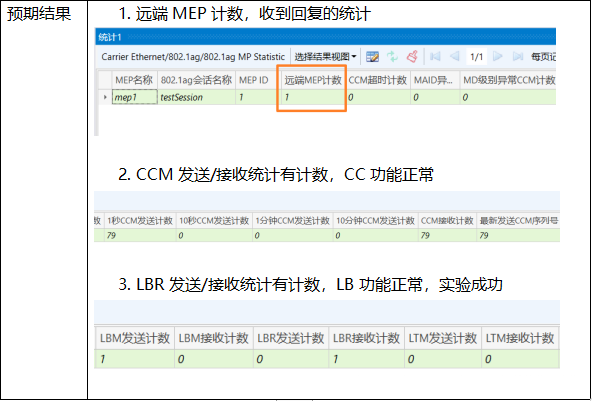
Task: Click the CCM接收计数 column header
Action: point(447,221)
